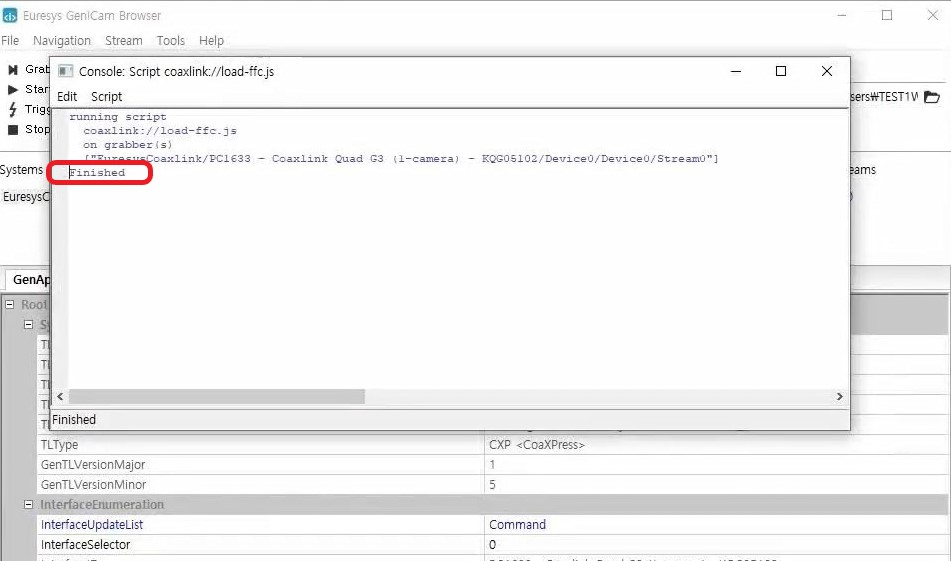
Task: Collapse the Root tree node
Action: (10, 305)
